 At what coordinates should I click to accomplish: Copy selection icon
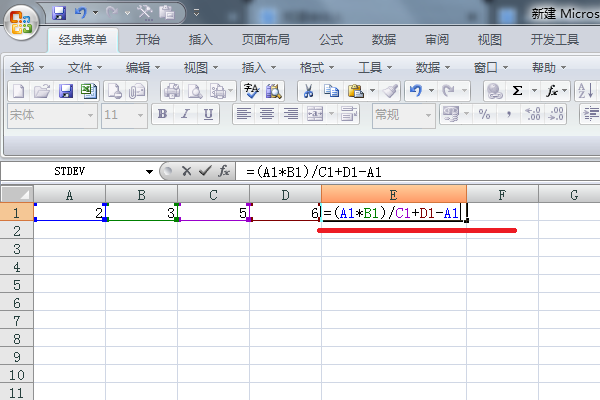click(x=331, y=91)
